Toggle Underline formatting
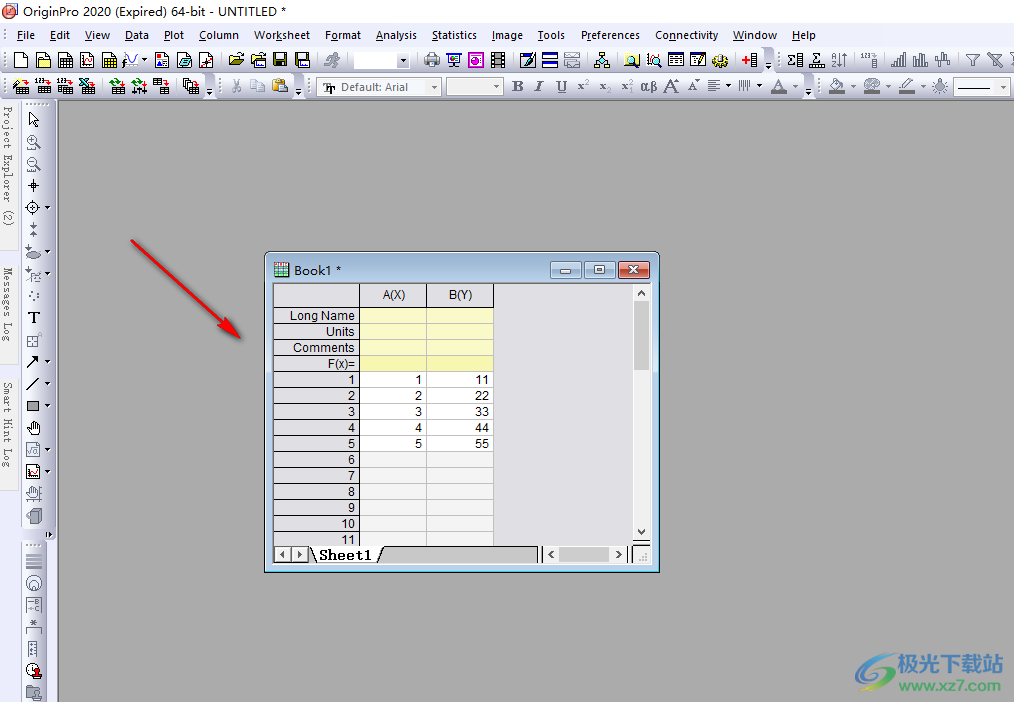Image resolution: width=1014 pixels, height=702 pixels. tap(561, 87)
